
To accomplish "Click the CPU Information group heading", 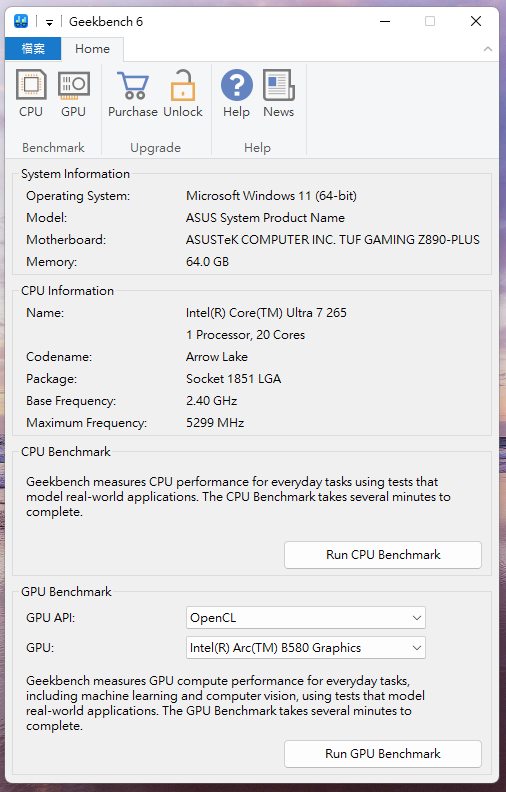I will 67,291.
